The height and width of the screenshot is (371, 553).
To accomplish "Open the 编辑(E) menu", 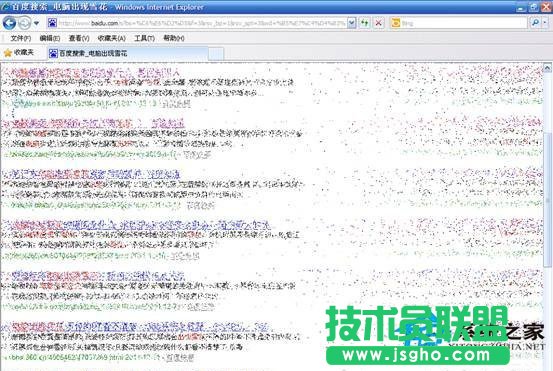I will coord(50,38).
